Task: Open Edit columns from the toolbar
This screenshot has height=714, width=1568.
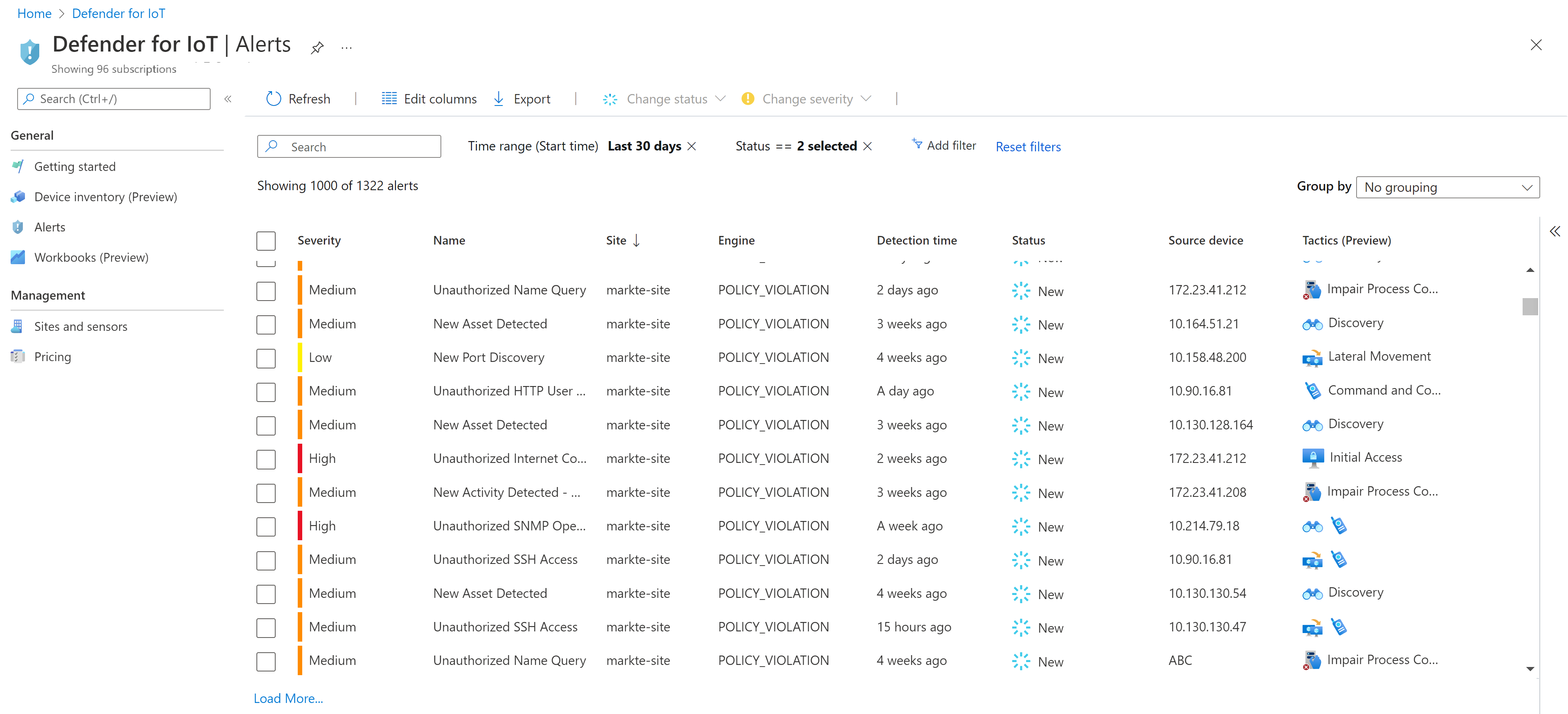Action: pyautogui.click(x=429, y=99)
